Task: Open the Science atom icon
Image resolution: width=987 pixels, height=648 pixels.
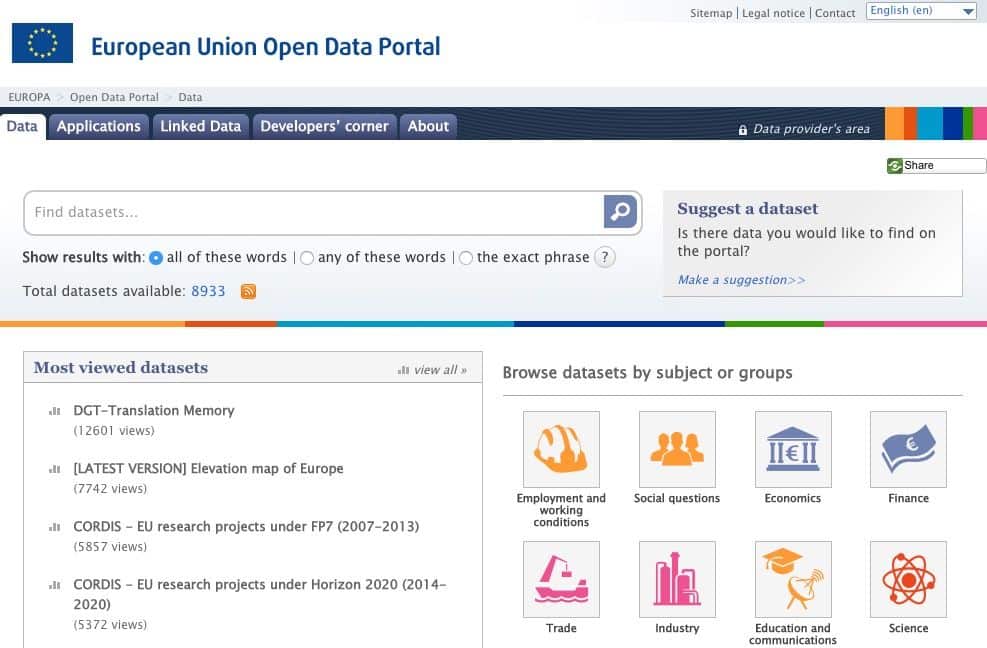Action: coord(908,579)
